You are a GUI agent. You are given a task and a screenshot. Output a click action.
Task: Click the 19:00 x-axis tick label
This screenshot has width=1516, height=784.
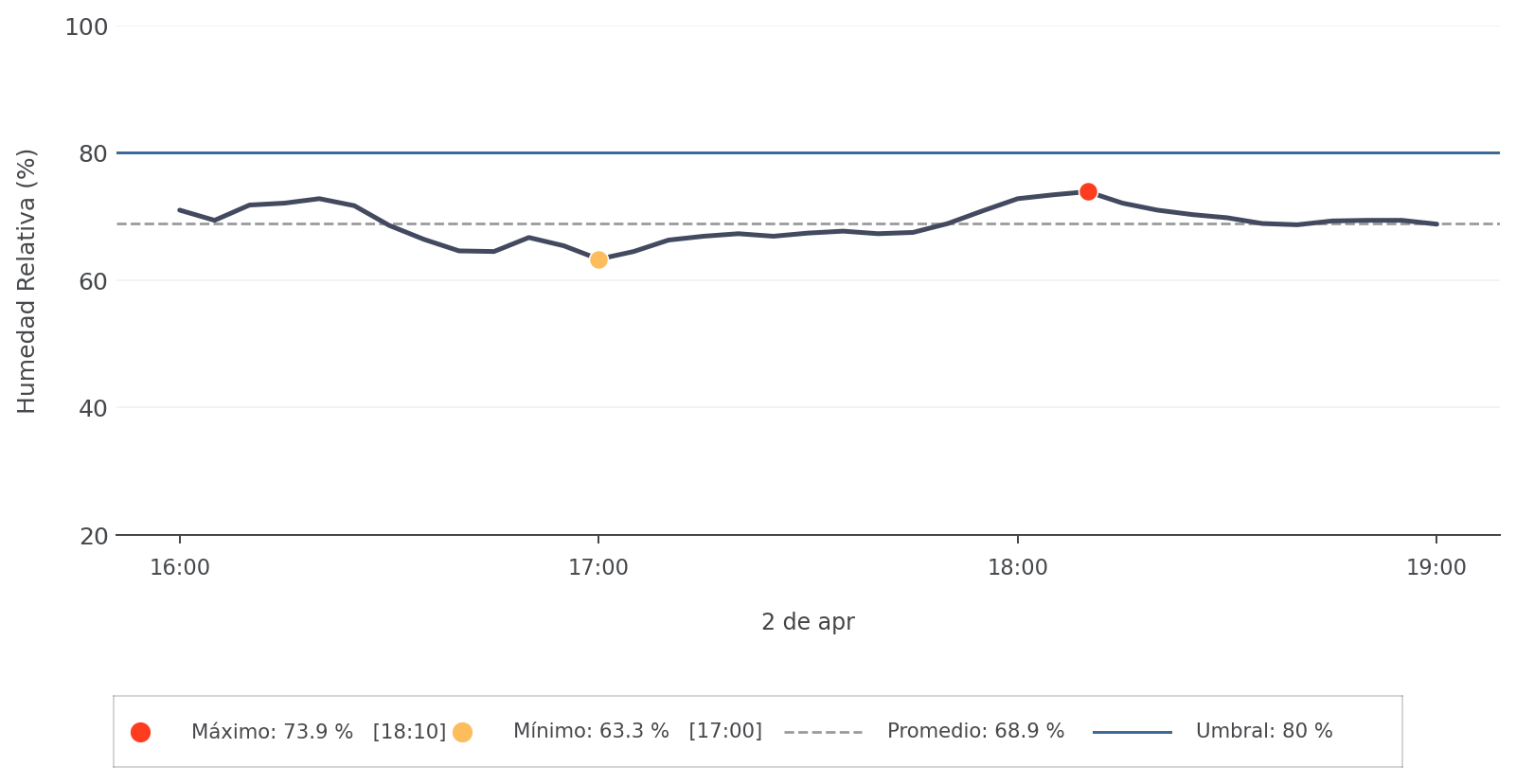tap(1436, 568)
